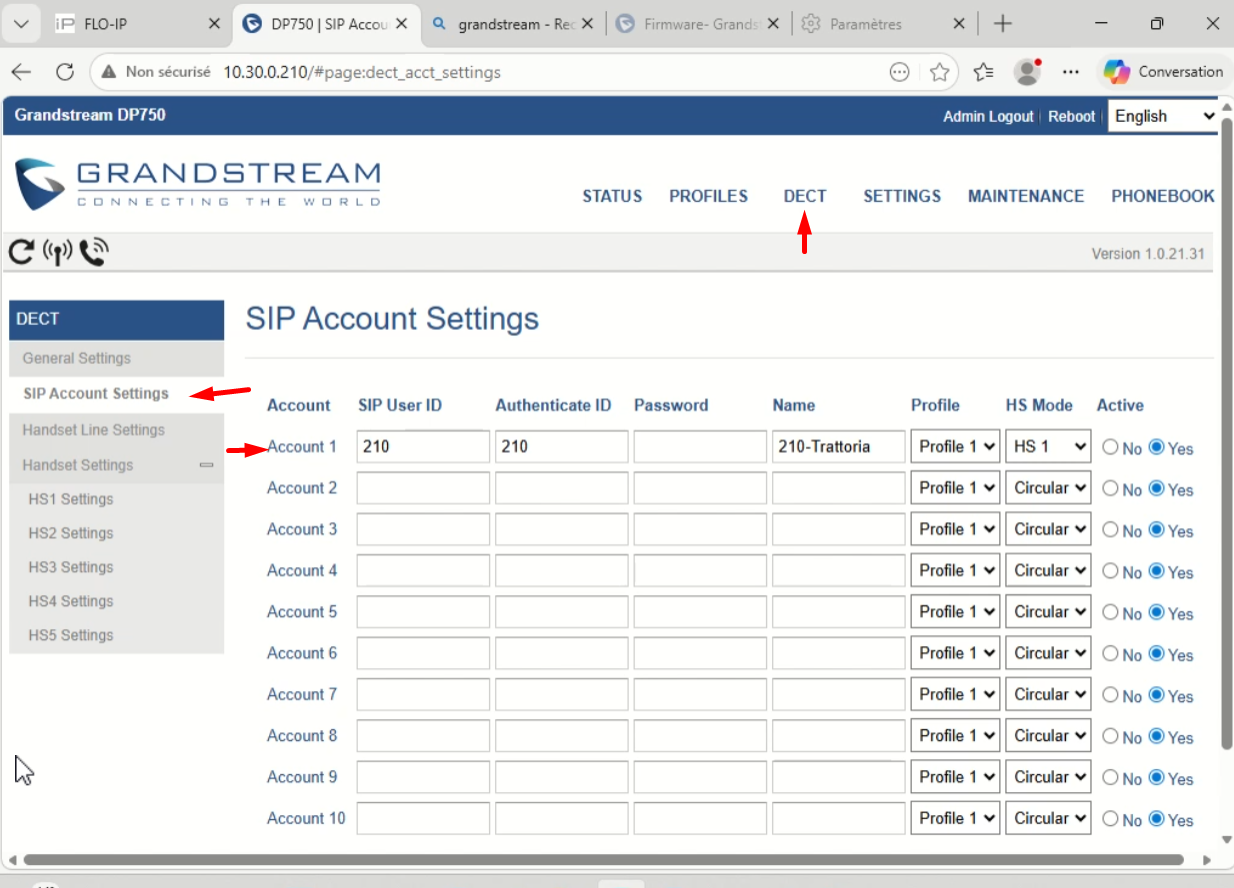The width and height of the screenshot is (1234, 888).
Task: Set Account 1 Active to No
Action: (x=1110, y=447)
